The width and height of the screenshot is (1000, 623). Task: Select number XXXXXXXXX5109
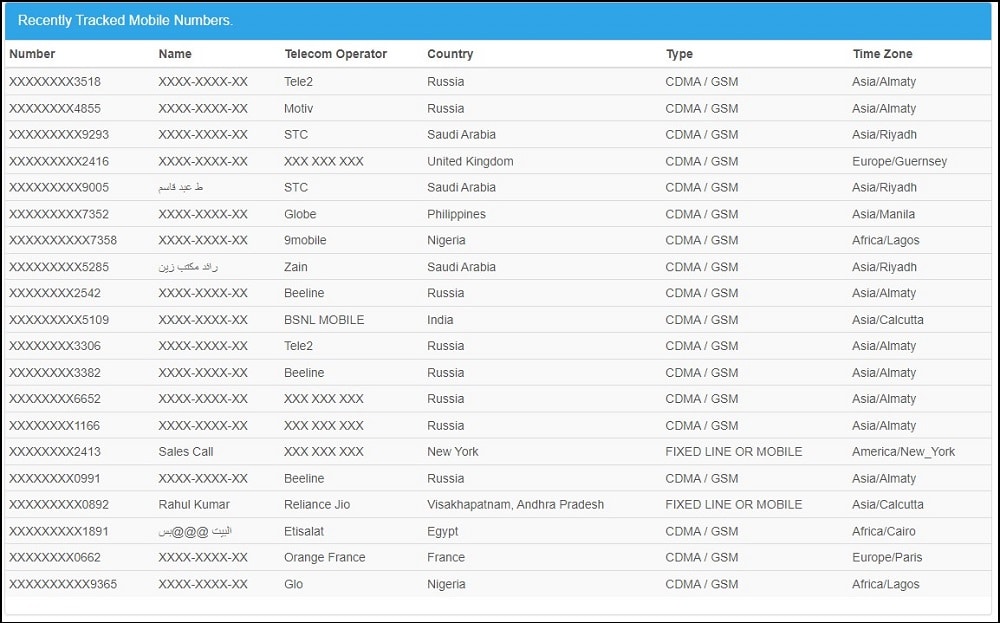click(59, 320)
